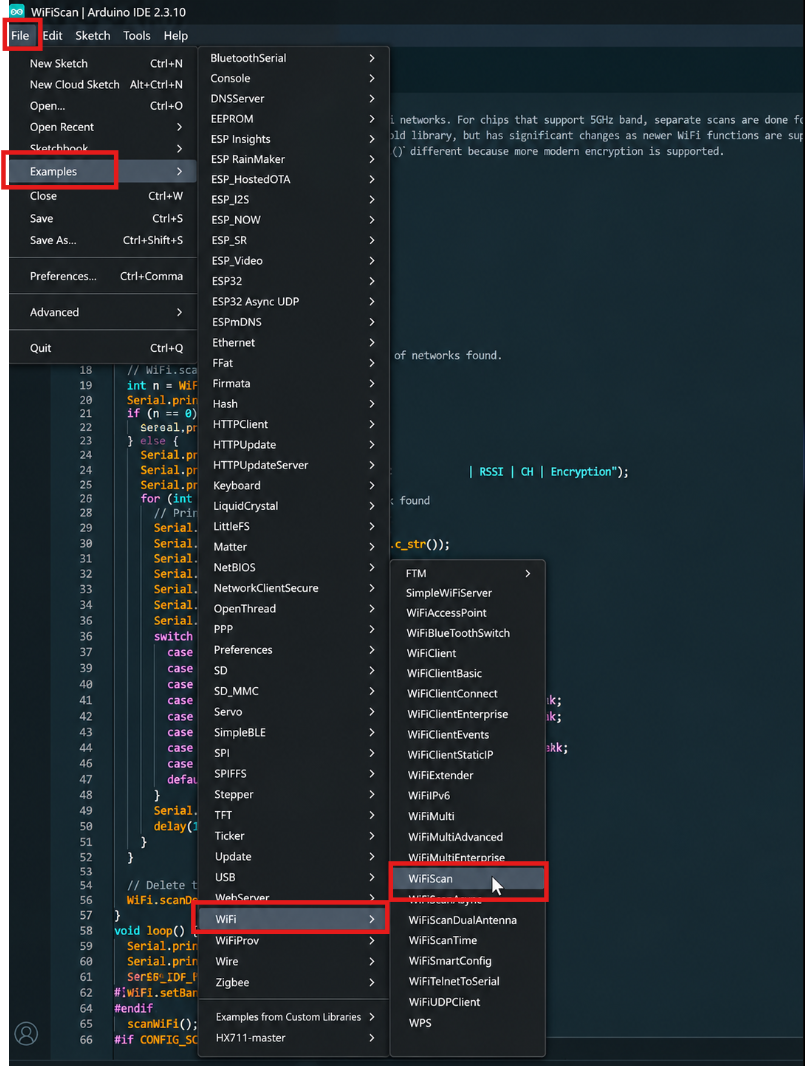Open the WPS example
Image resolution: width=805 pixels, height=1066 pixels.
click(468, 1022)
